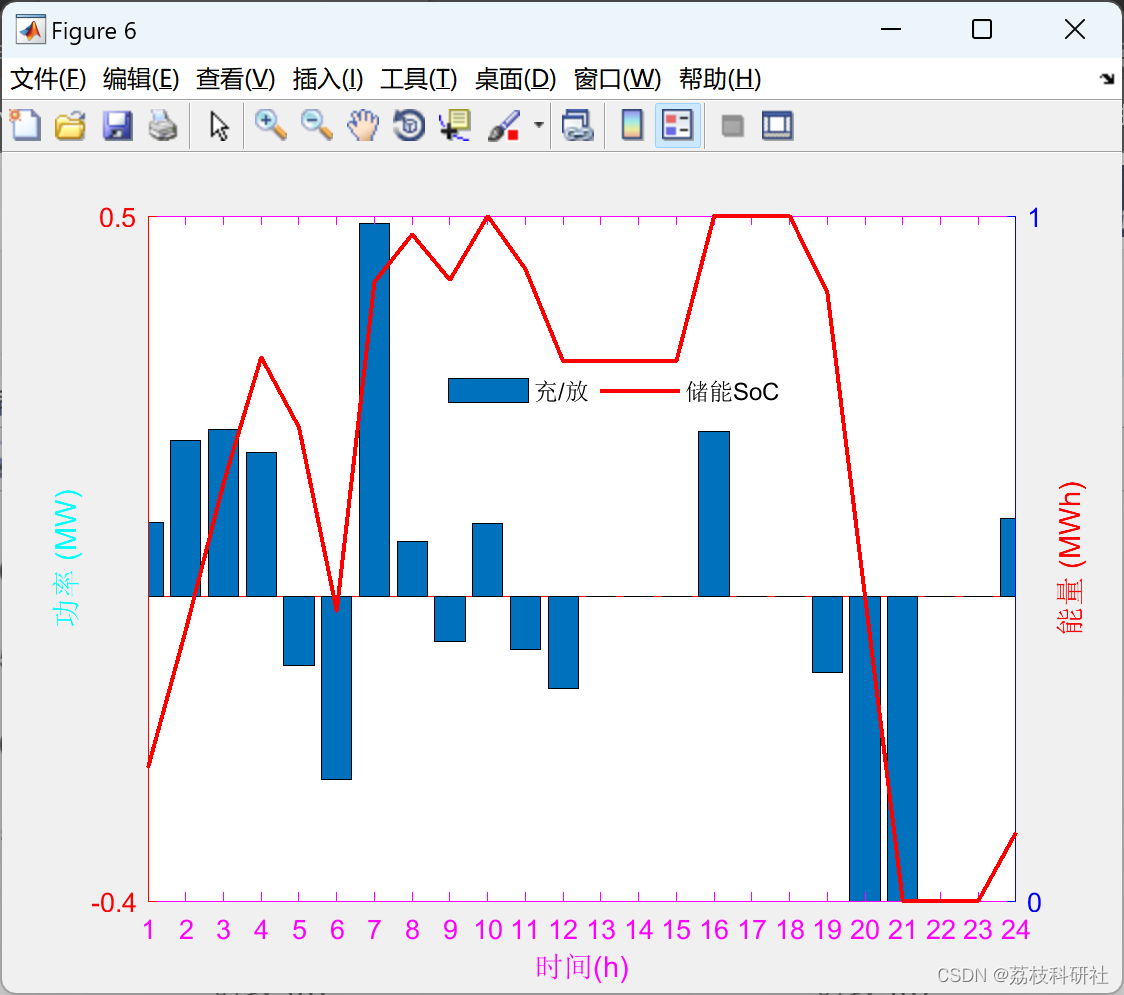This screenshot has height=995, width=1124.
Task: Enable the Rotate 3D tool
Action: point(409,125)
